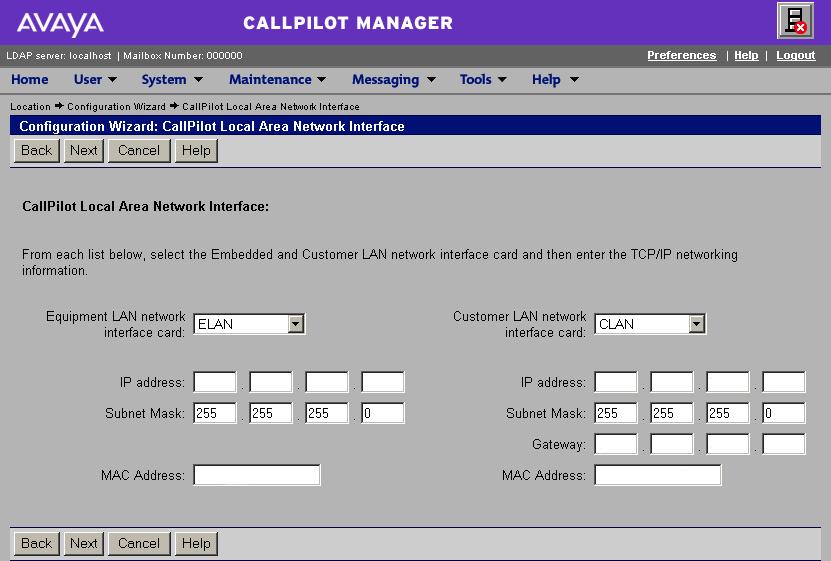This screenshot has width=831, height=561.
Task: Click last octet of ELAN subnet mask
Action: pos(383,413)
